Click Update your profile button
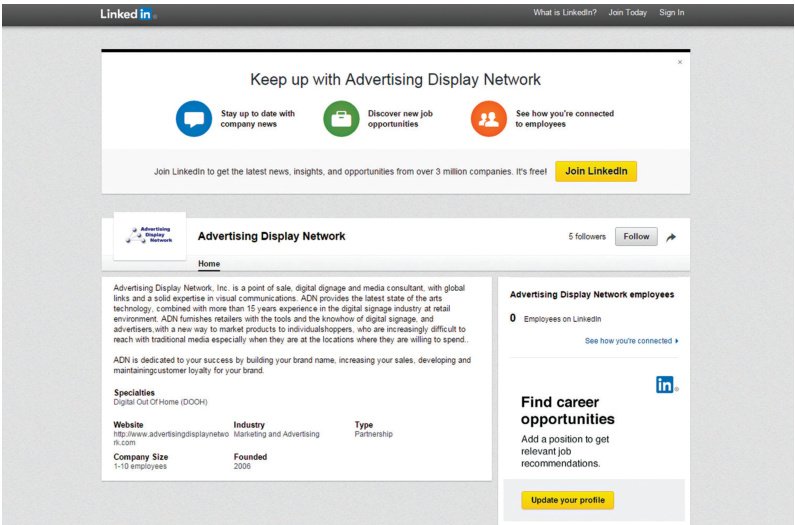Screen dimensions: 795x525 point(568,500)
